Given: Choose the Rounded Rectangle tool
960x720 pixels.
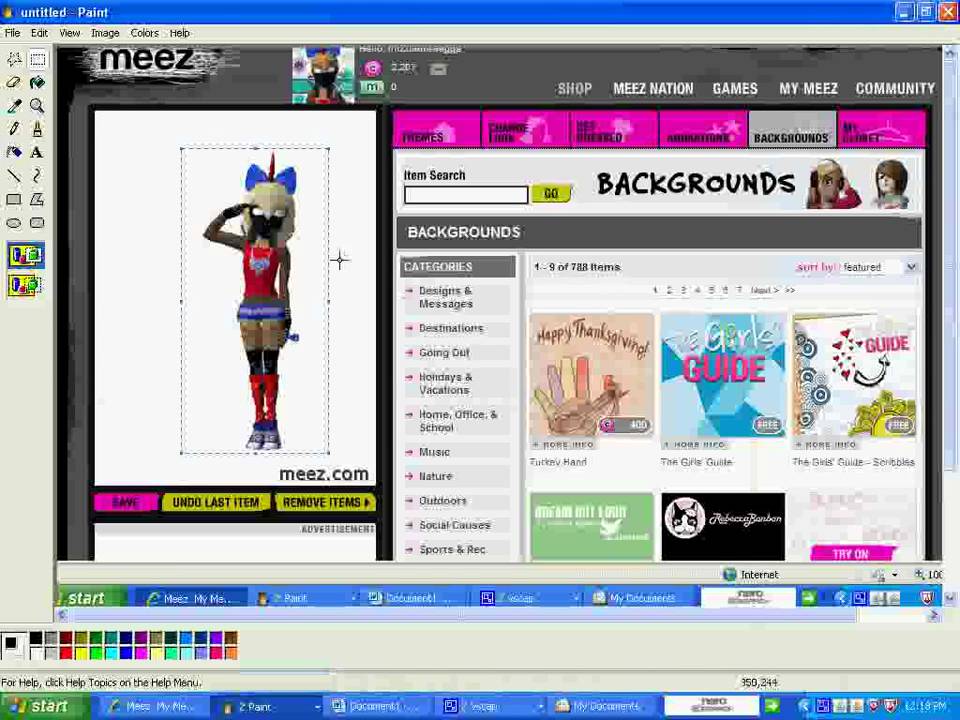Looking at the screenshot, I should [37, 223].
